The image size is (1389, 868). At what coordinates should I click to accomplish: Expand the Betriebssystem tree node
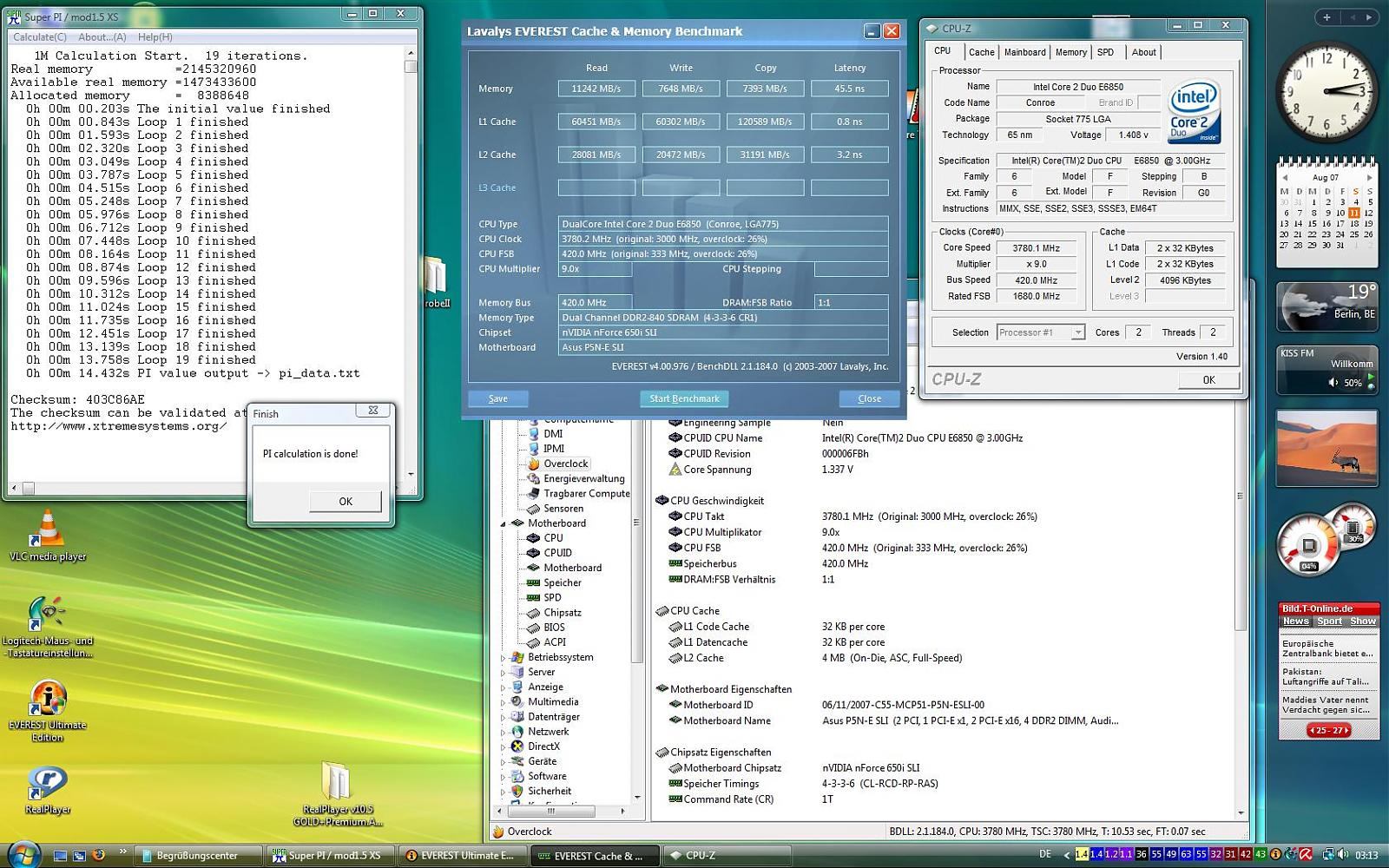point(503,658)
